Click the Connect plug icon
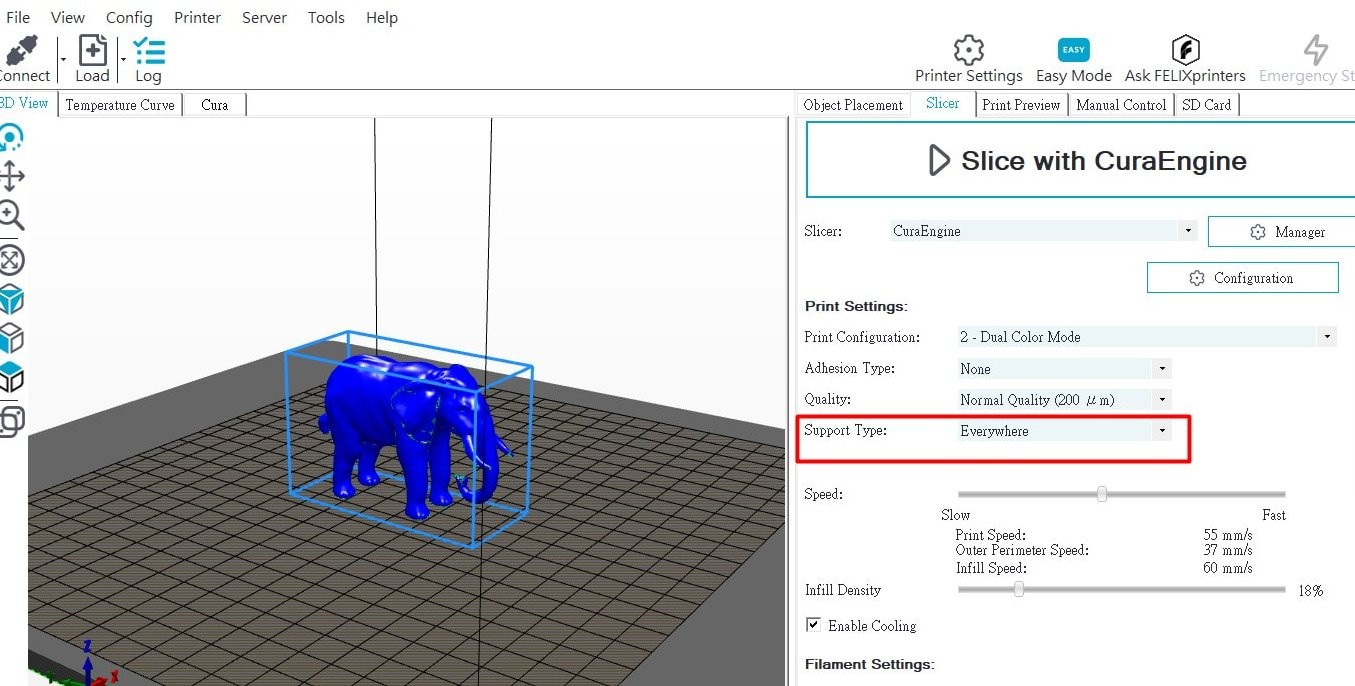Screen dimensions: 1355x686 point(21,50)
